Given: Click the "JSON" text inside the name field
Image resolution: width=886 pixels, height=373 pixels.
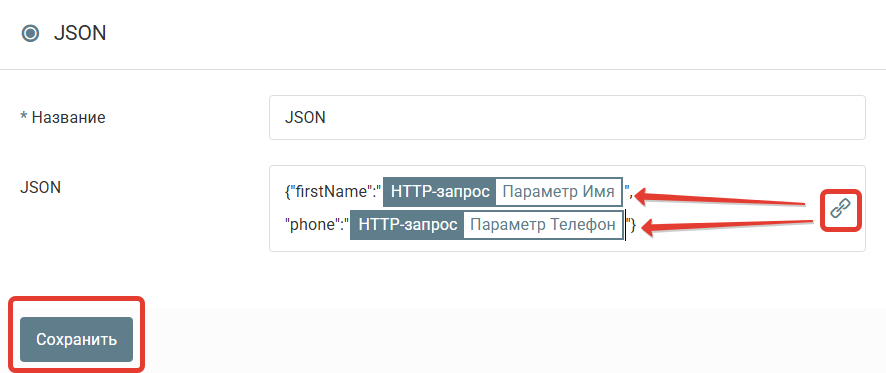Looking at the screenshot, I should (305, 118).
